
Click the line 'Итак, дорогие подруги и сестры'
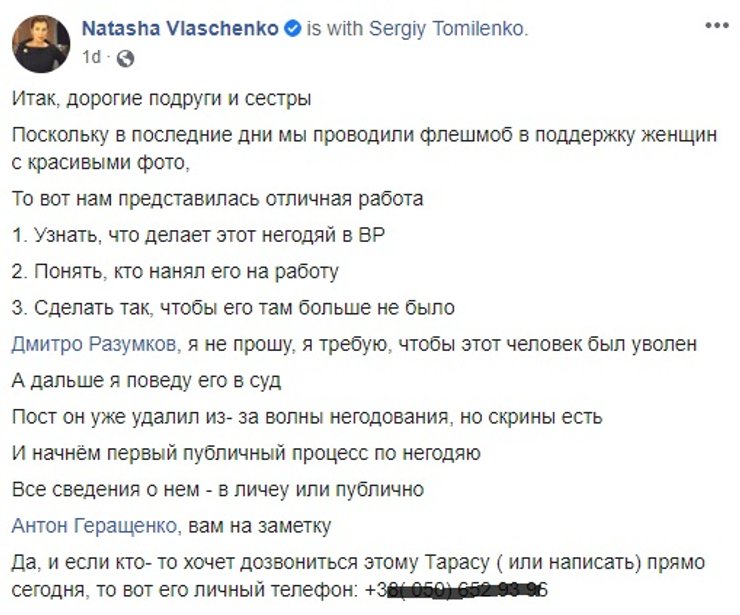(164, 99)
